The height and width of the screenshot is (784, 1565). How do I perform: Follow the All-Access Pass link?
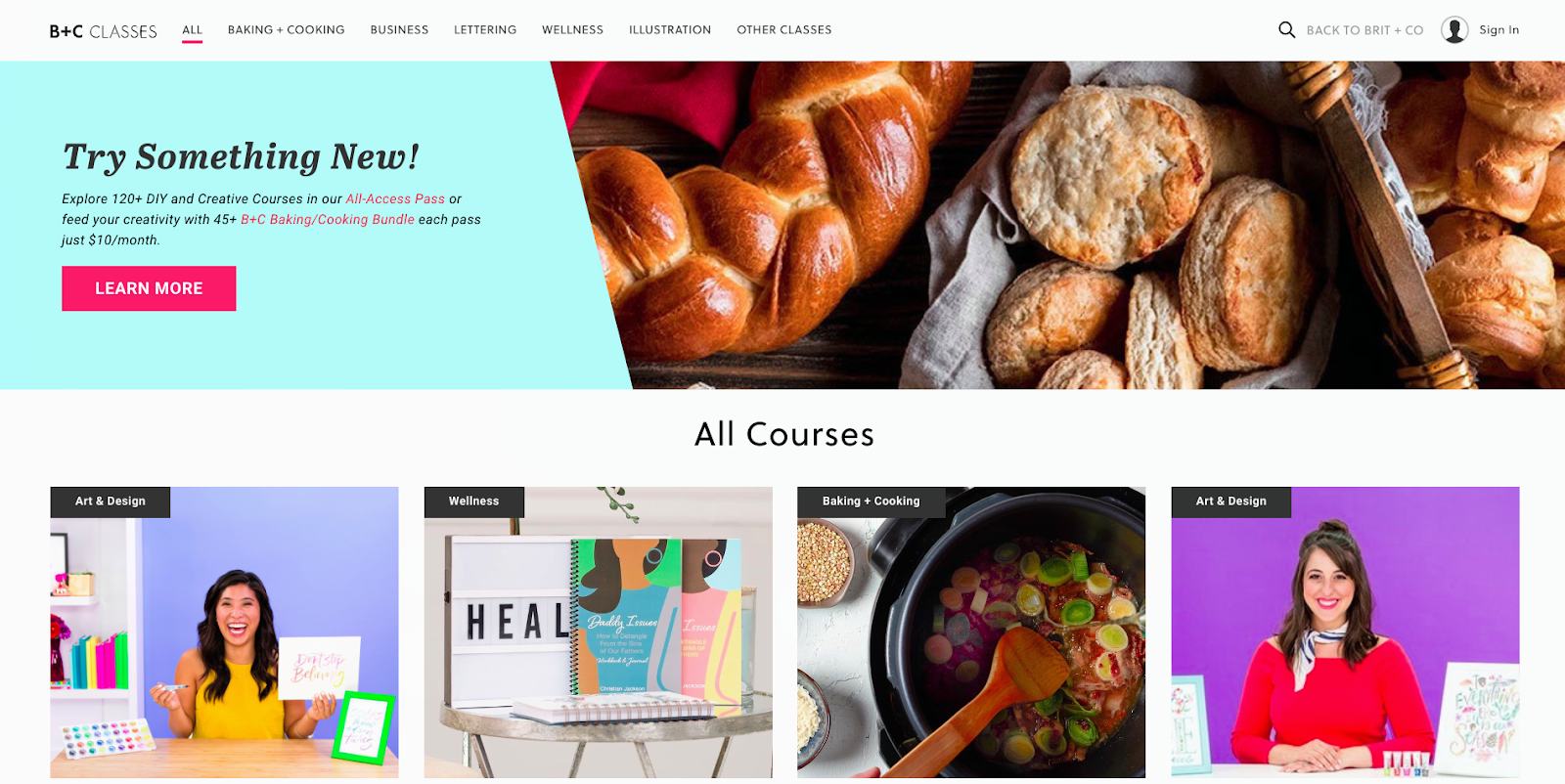tap(395, 198)
